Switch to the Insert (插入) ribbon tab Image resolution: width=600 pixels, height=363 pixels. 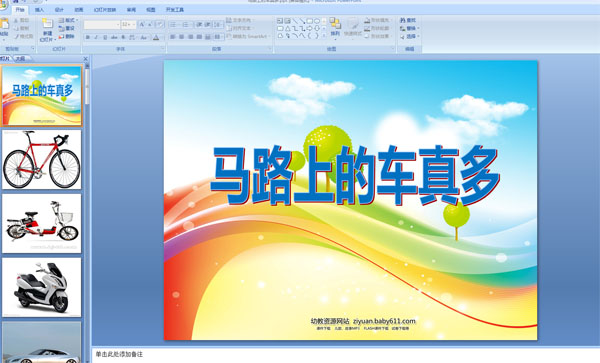click(x=39, y=10)
